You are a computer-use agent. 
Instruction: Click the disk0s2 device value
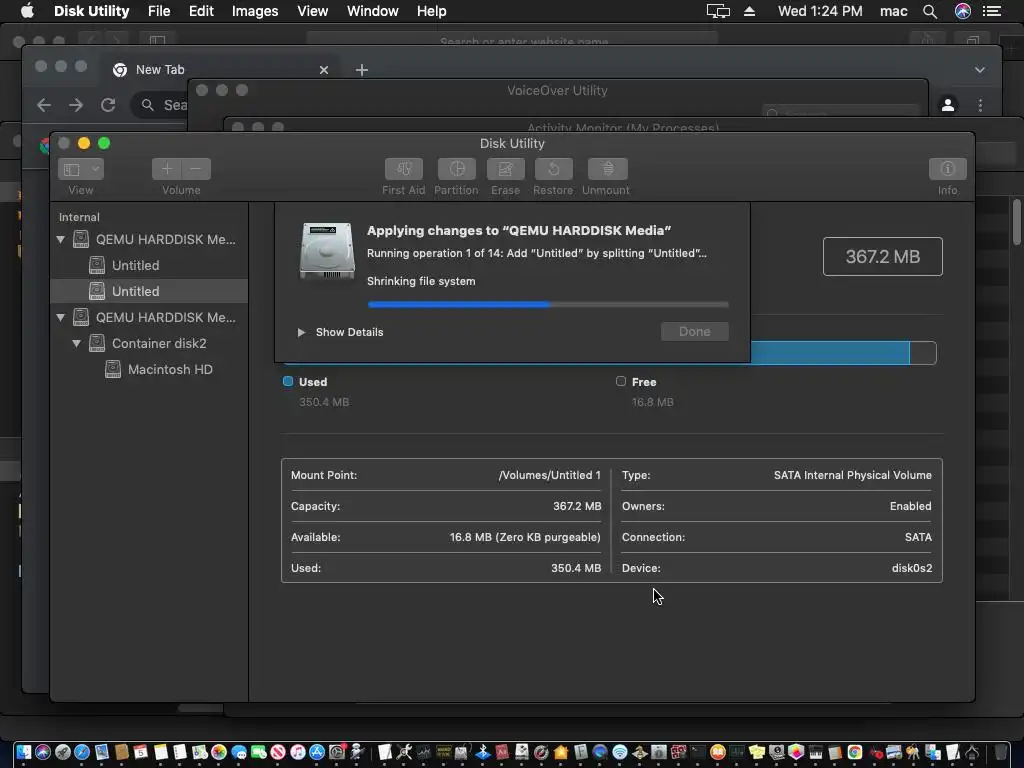[x=912, y=568]
